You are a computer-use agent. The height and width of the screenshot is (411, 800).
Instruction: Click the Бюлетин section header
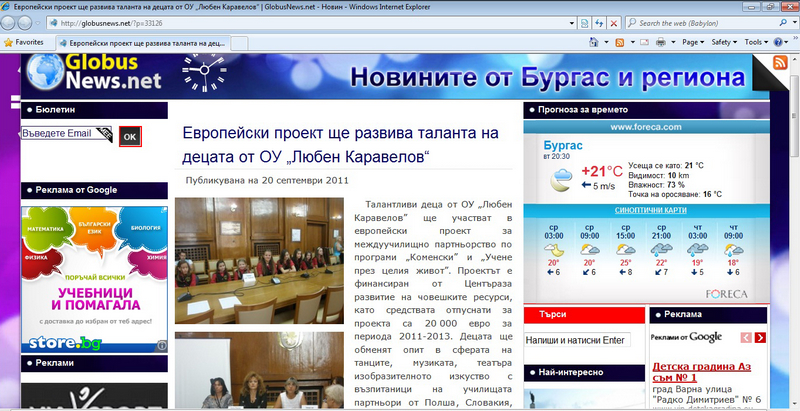coord(94,110)
